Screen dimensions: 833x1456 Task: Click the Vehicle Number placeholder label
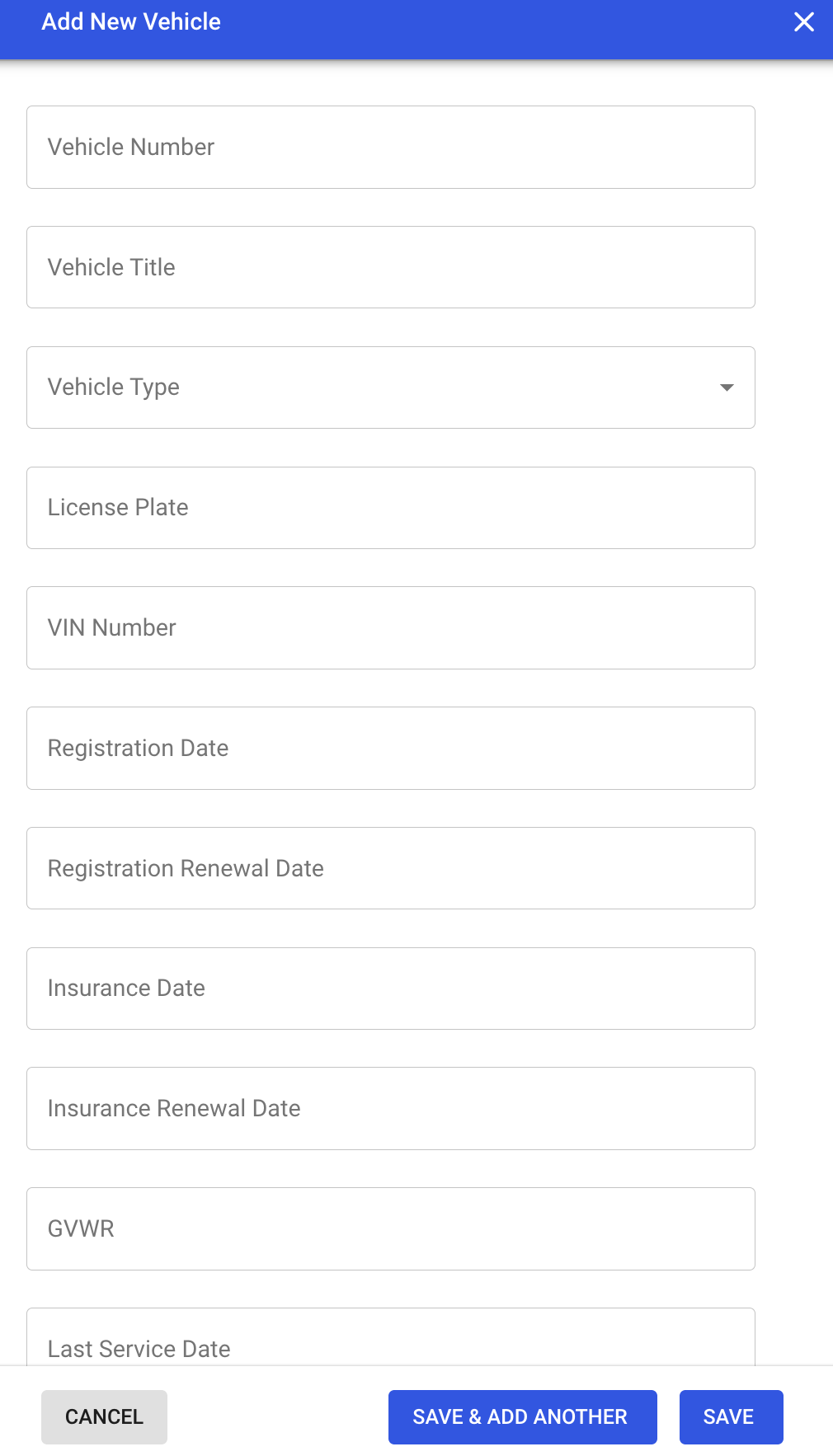tap(131, 147)
